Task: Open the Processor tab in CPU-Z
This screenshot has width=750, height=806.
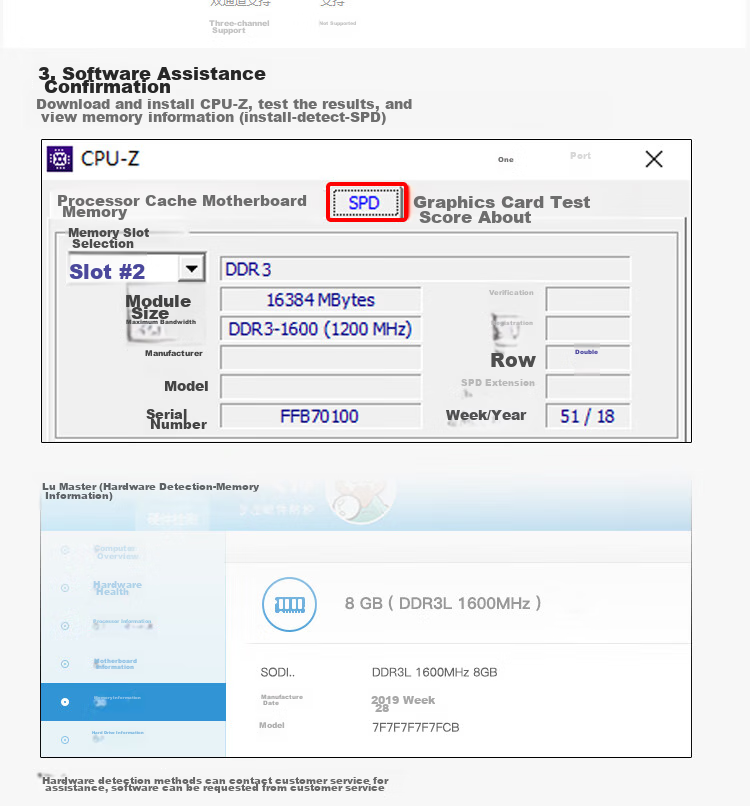Action: (98, 200)
